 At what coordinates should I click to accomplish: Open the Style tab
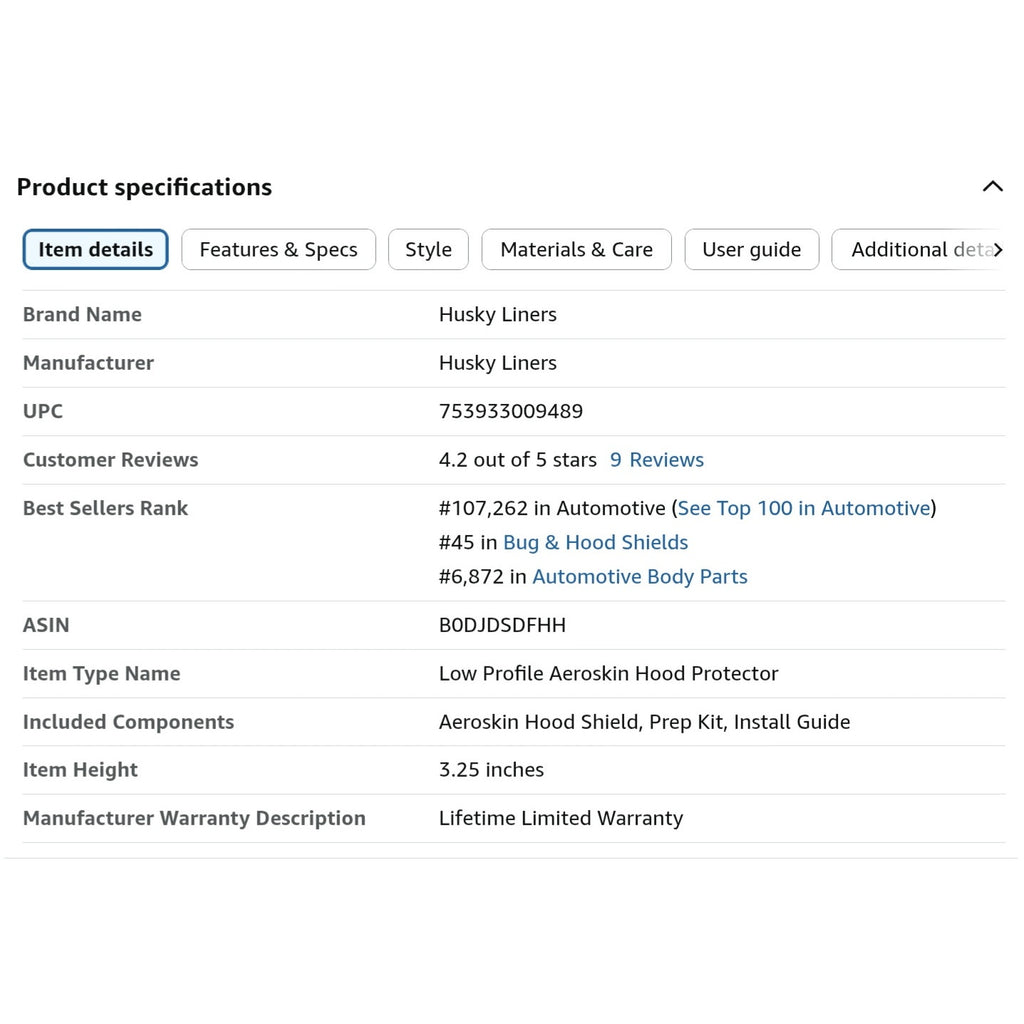pos(428,249)
